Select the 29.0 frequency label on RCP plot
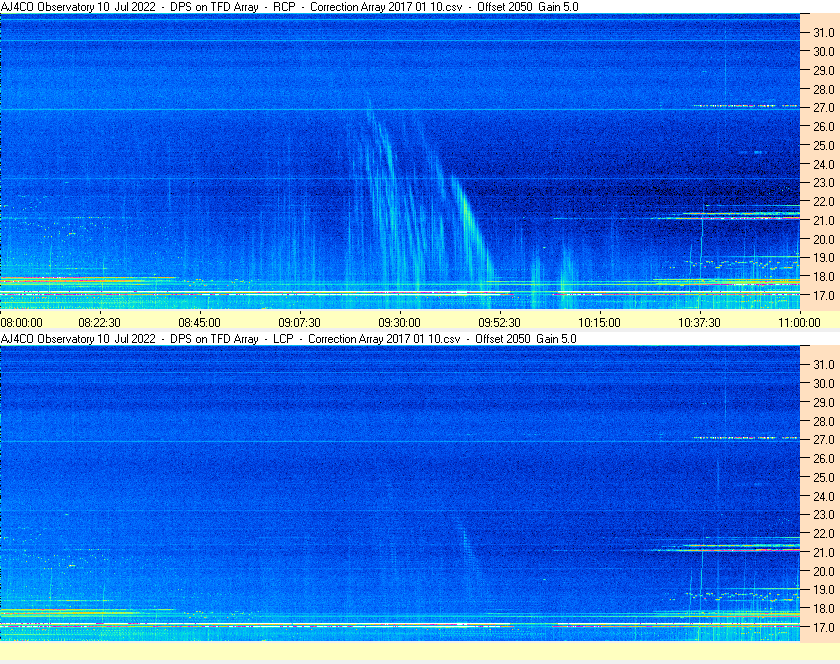This screenshot has height=664, width=840. (x=824, y=70)
